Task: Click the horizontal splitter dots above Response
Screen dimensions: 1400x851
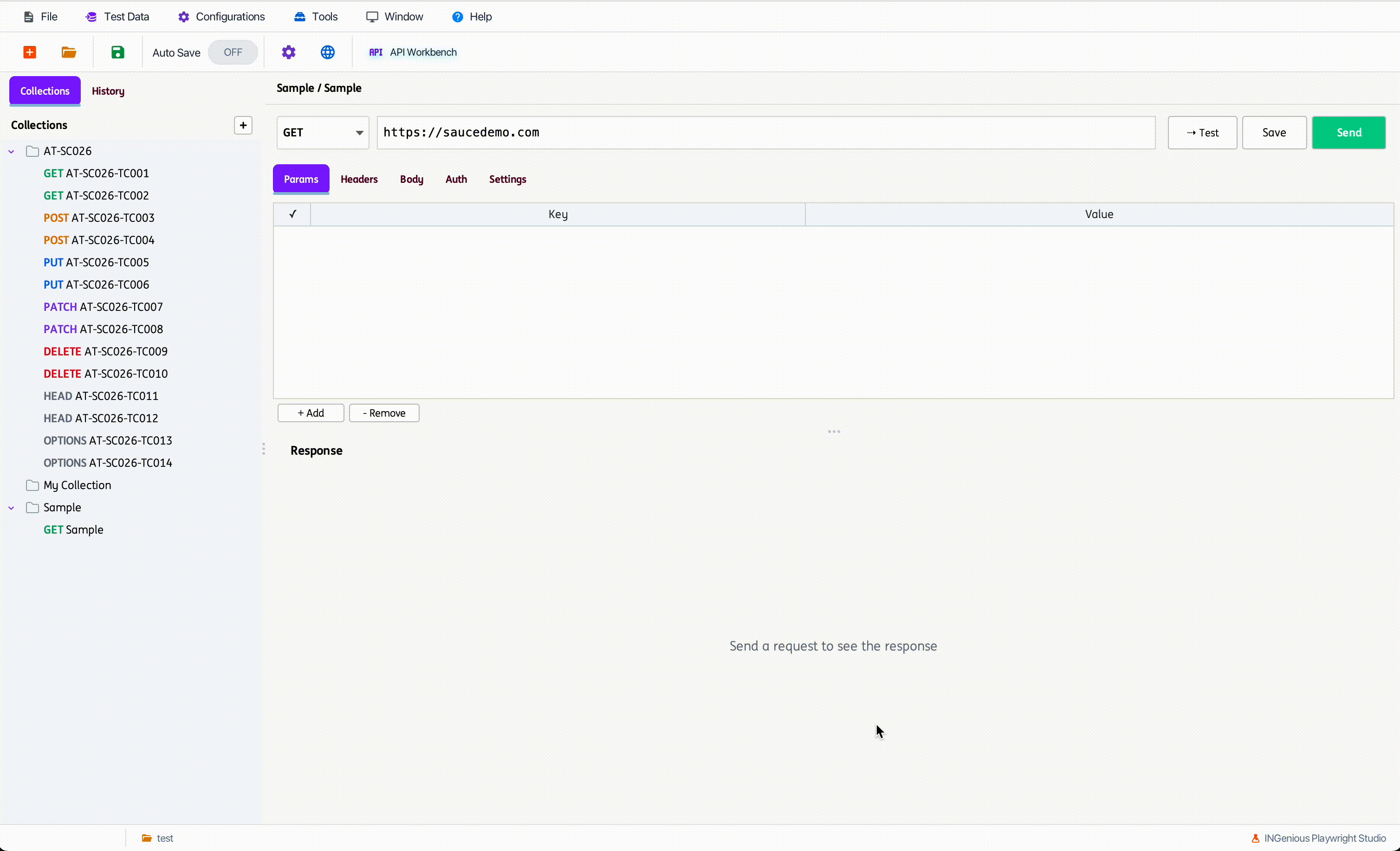Action: (x=834, y=432)
